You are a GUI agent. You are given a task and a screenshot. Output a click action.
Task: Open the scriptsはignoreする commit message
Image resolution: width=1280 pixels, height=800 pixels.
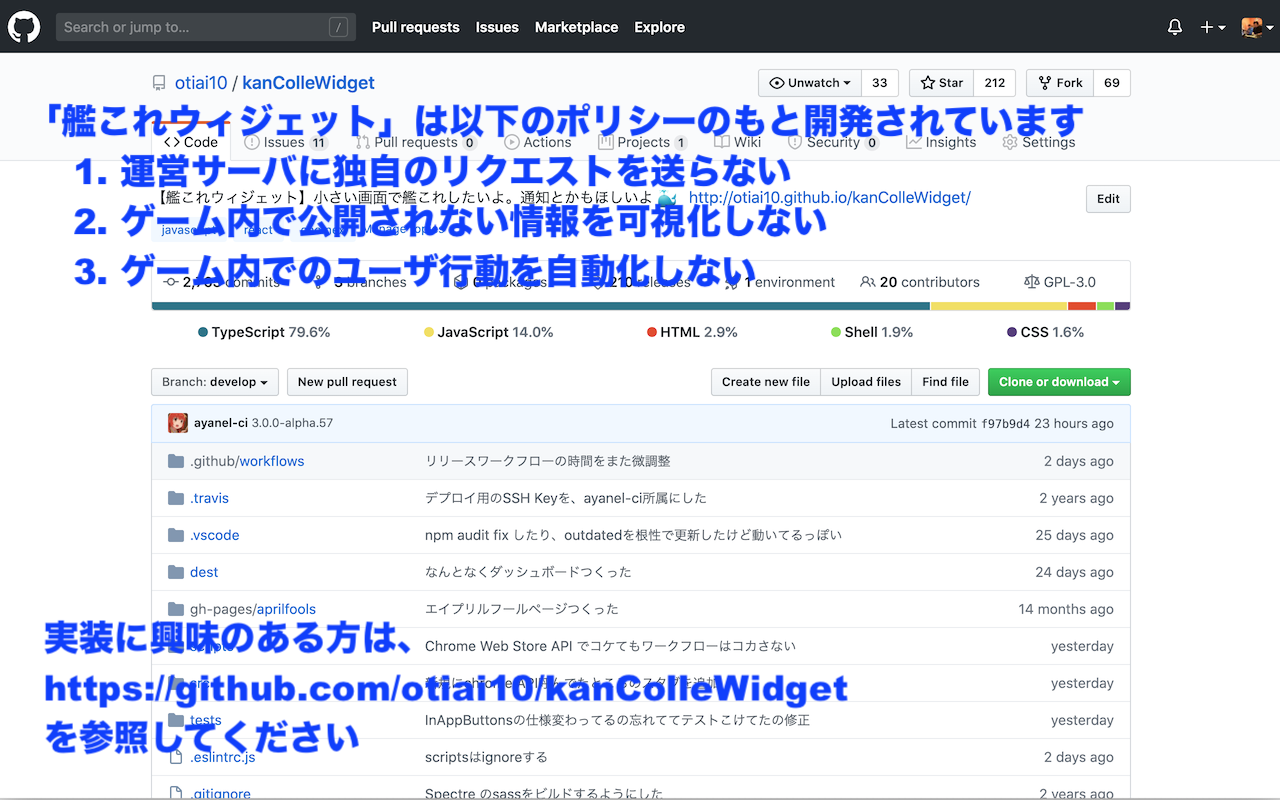point(486,757)
